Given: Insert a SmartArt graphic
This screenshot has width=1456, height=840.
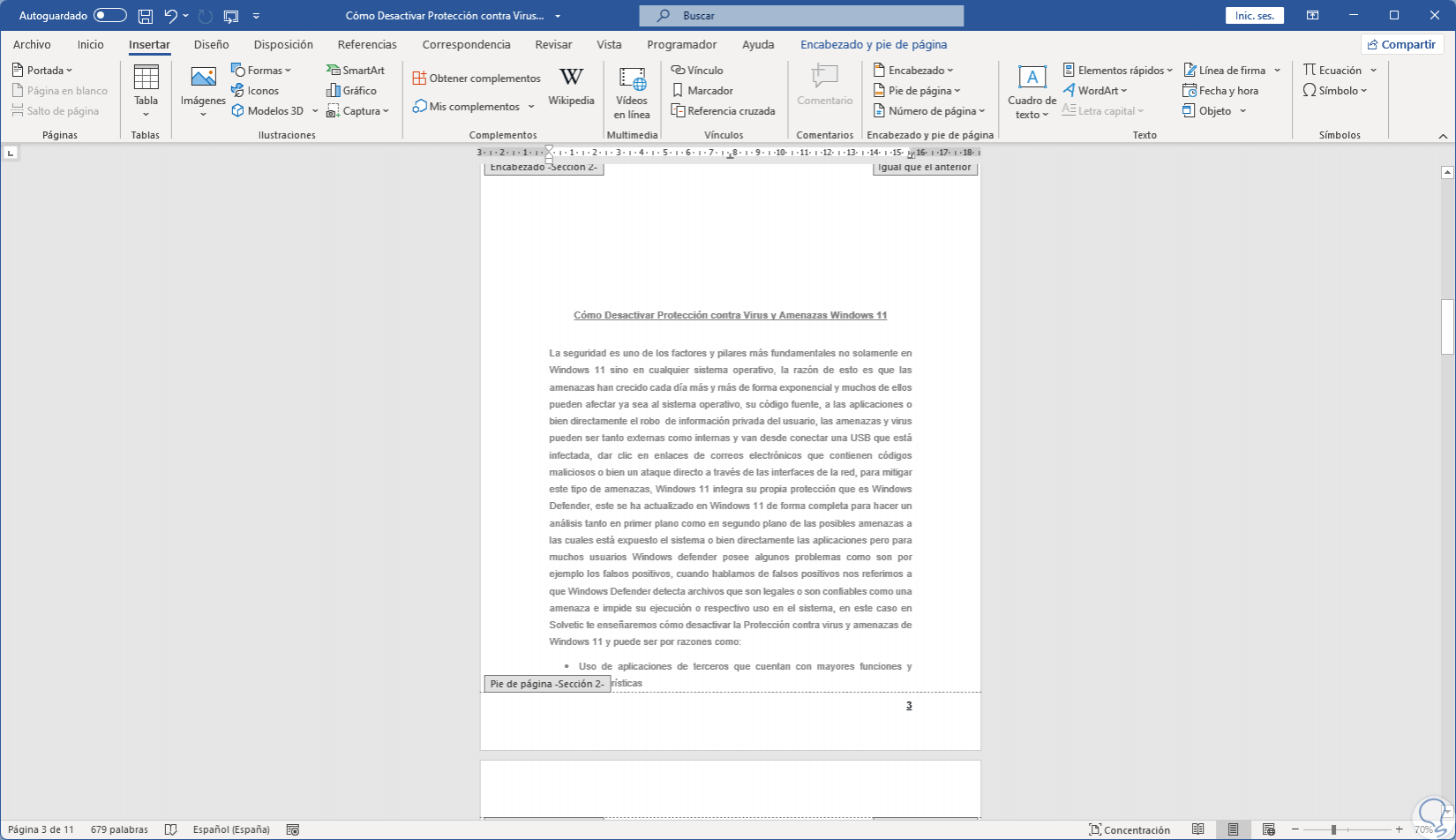Looking at the screenshot, I should click(x=356, y=70).
